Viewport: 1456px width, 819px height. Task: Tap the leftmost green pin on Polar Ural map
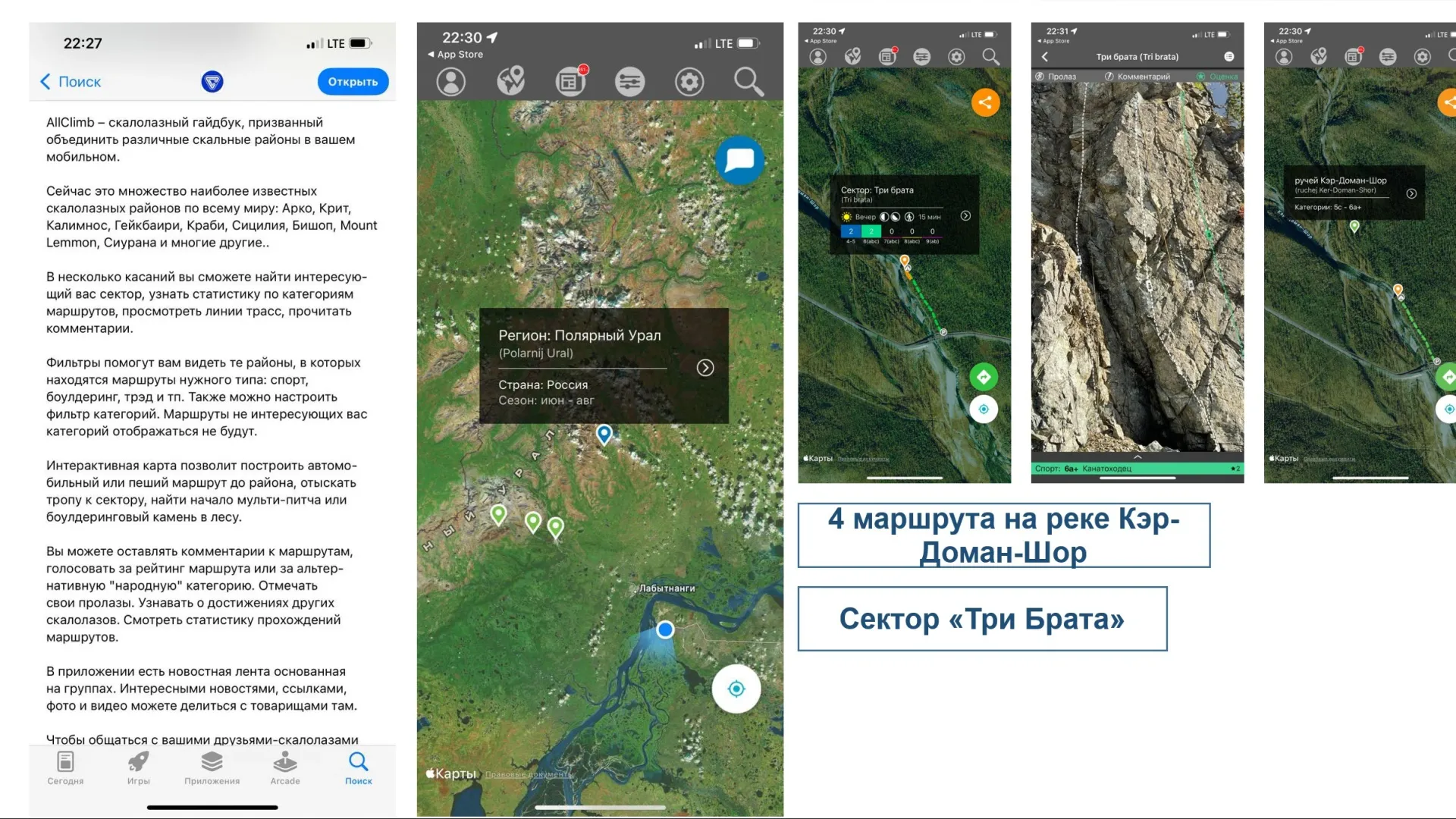[x=498, y=515]
